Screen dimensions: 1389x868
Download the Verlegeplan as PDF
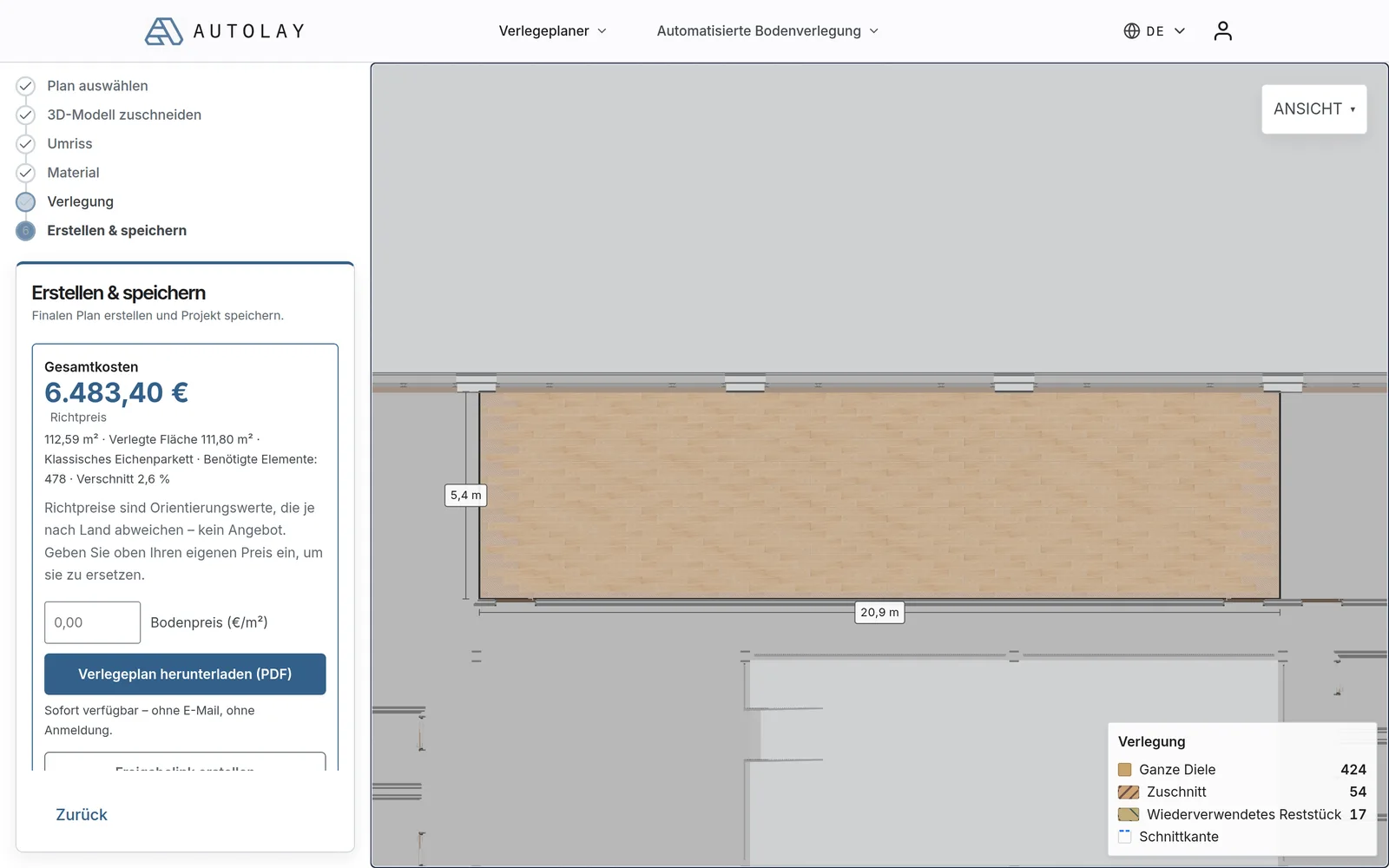point(185,674)
